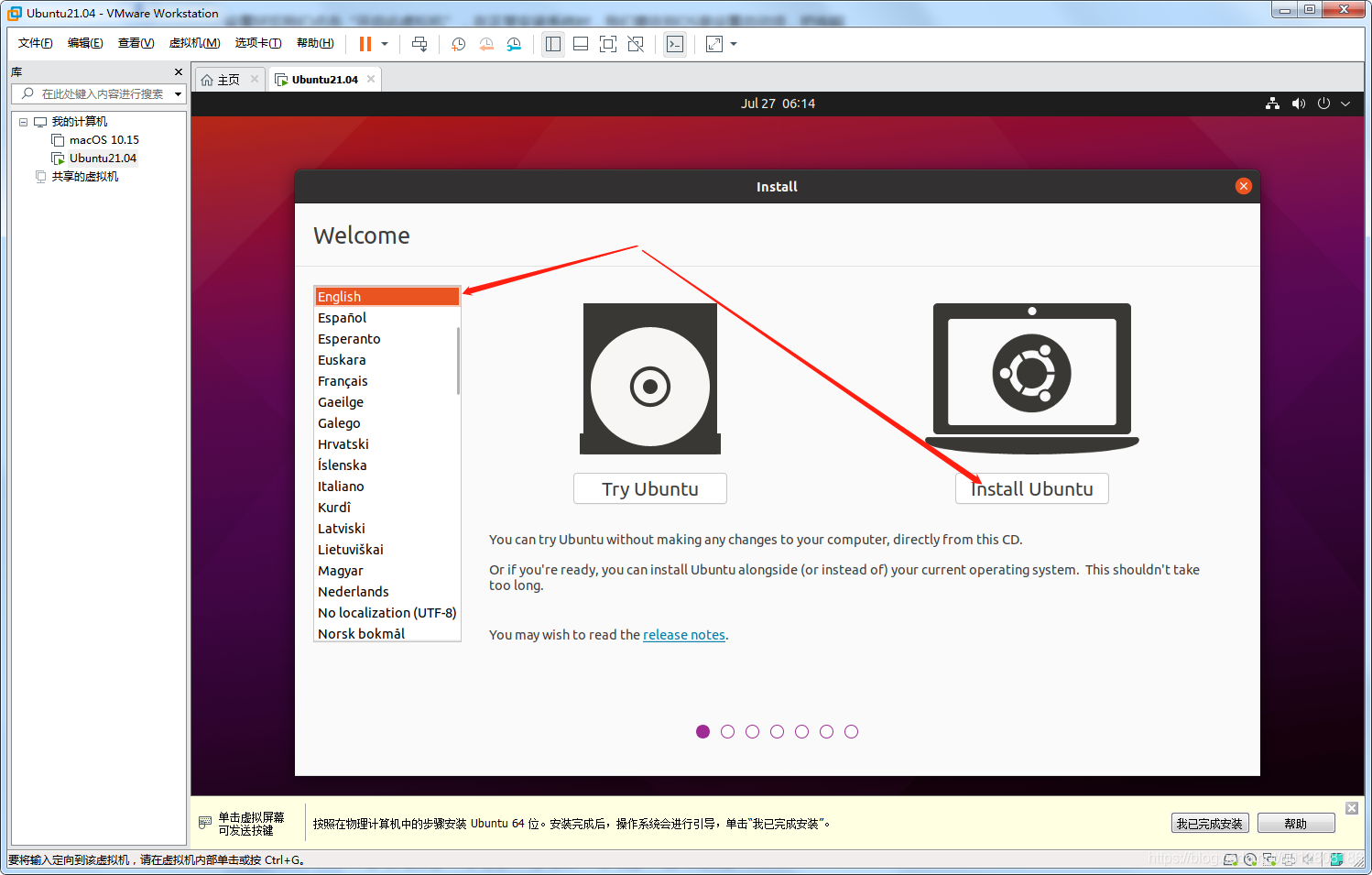This screenshot has width=1372, height=875.
Task: Open the power options dropdown beside pause
Action: (x=385, y=44)
